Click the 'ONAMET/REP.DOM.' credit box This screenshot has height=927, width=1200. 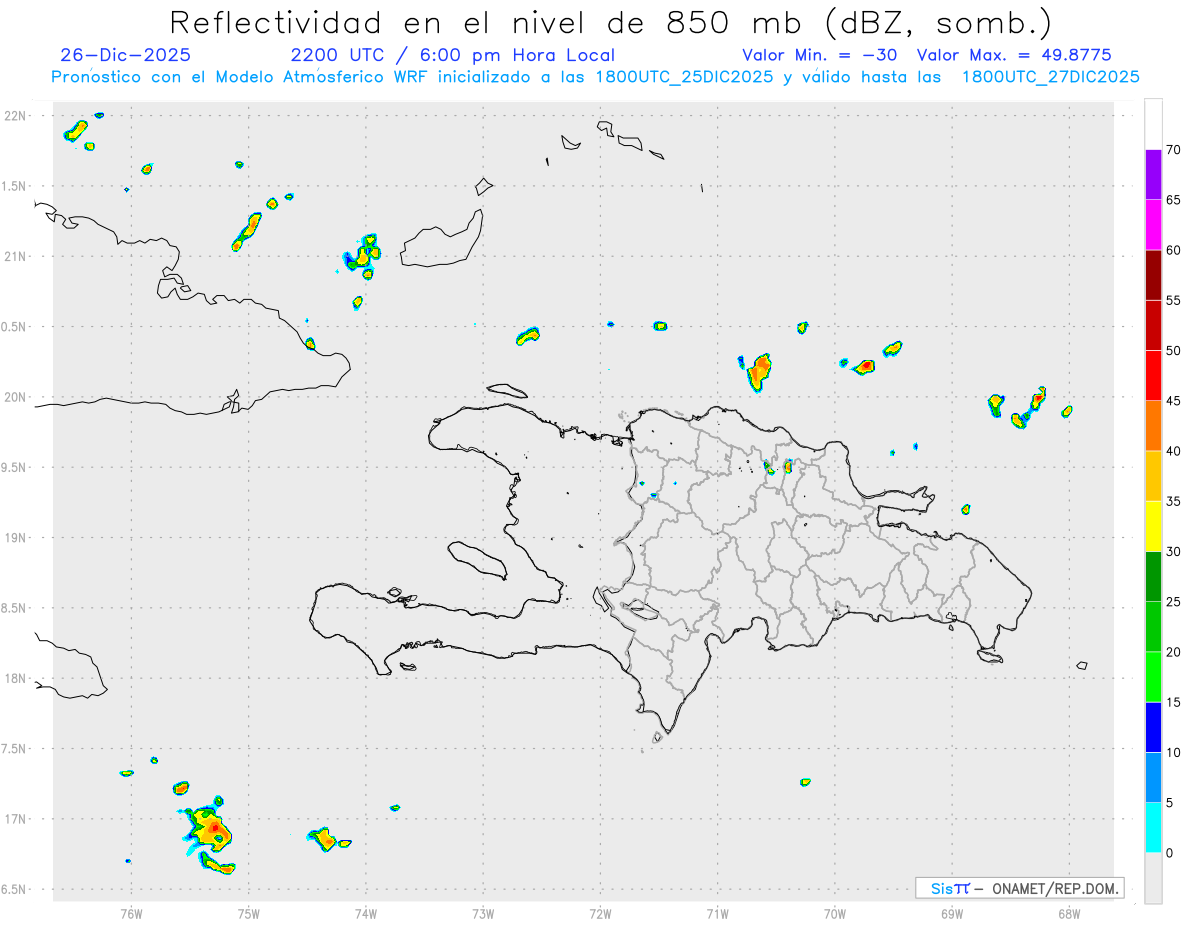click(1020, 888)
